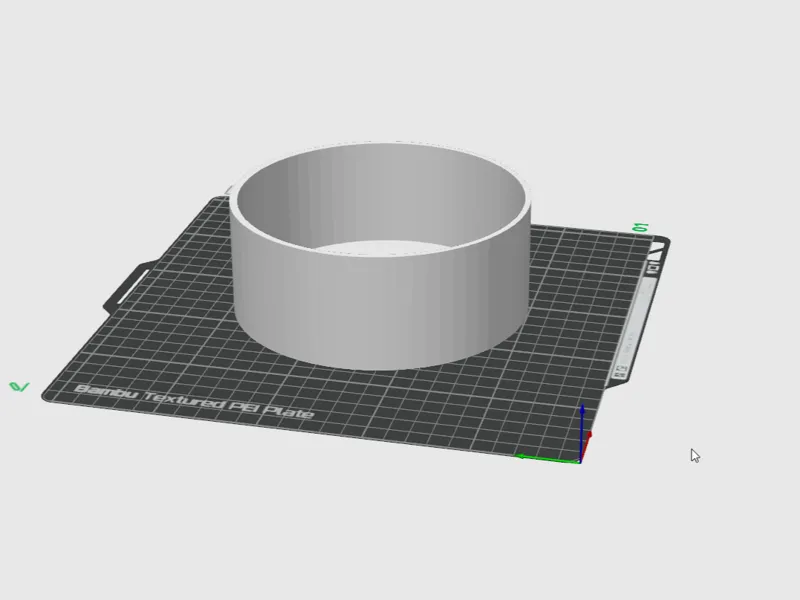The height and width of the screenshot is (600, 800).
Task: Click the QR code marking on plate strip
Action: tap(620, 371)
